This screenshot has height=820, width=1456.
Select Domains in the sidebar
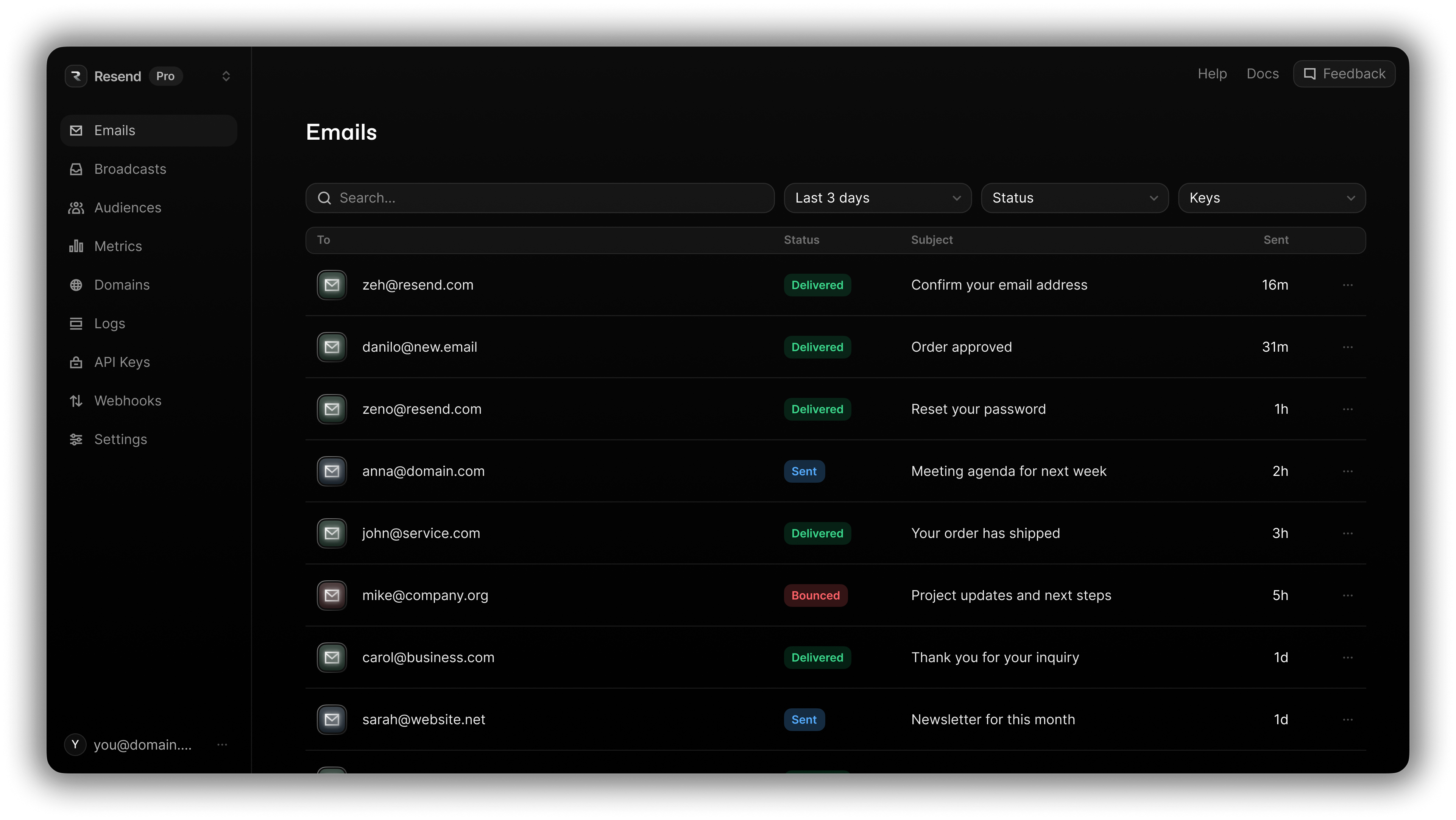click(x=122, y=285)
